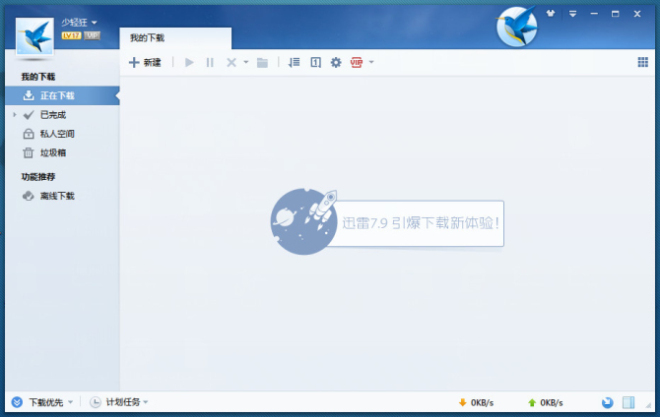Click the 新建 new download button

tap(145, 62)
